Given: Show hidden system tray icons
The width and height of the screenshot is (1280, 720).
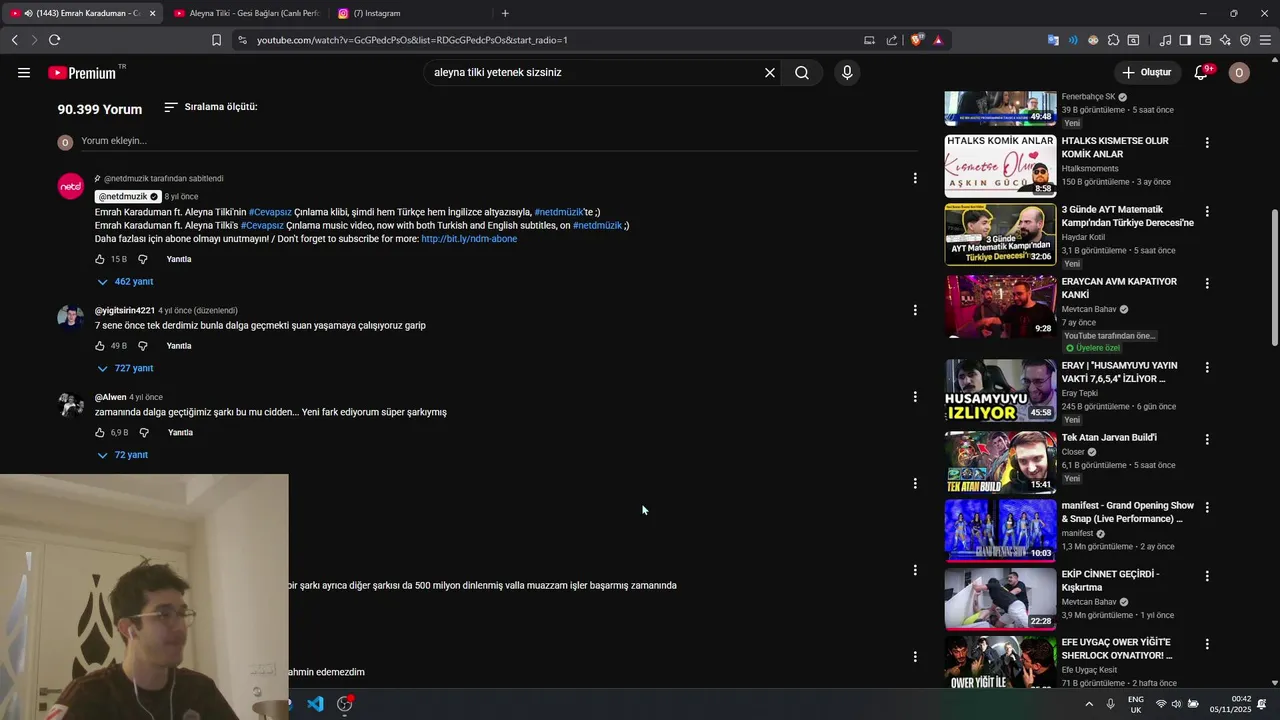Looking at the screenshot, I should pos(1089,704).
